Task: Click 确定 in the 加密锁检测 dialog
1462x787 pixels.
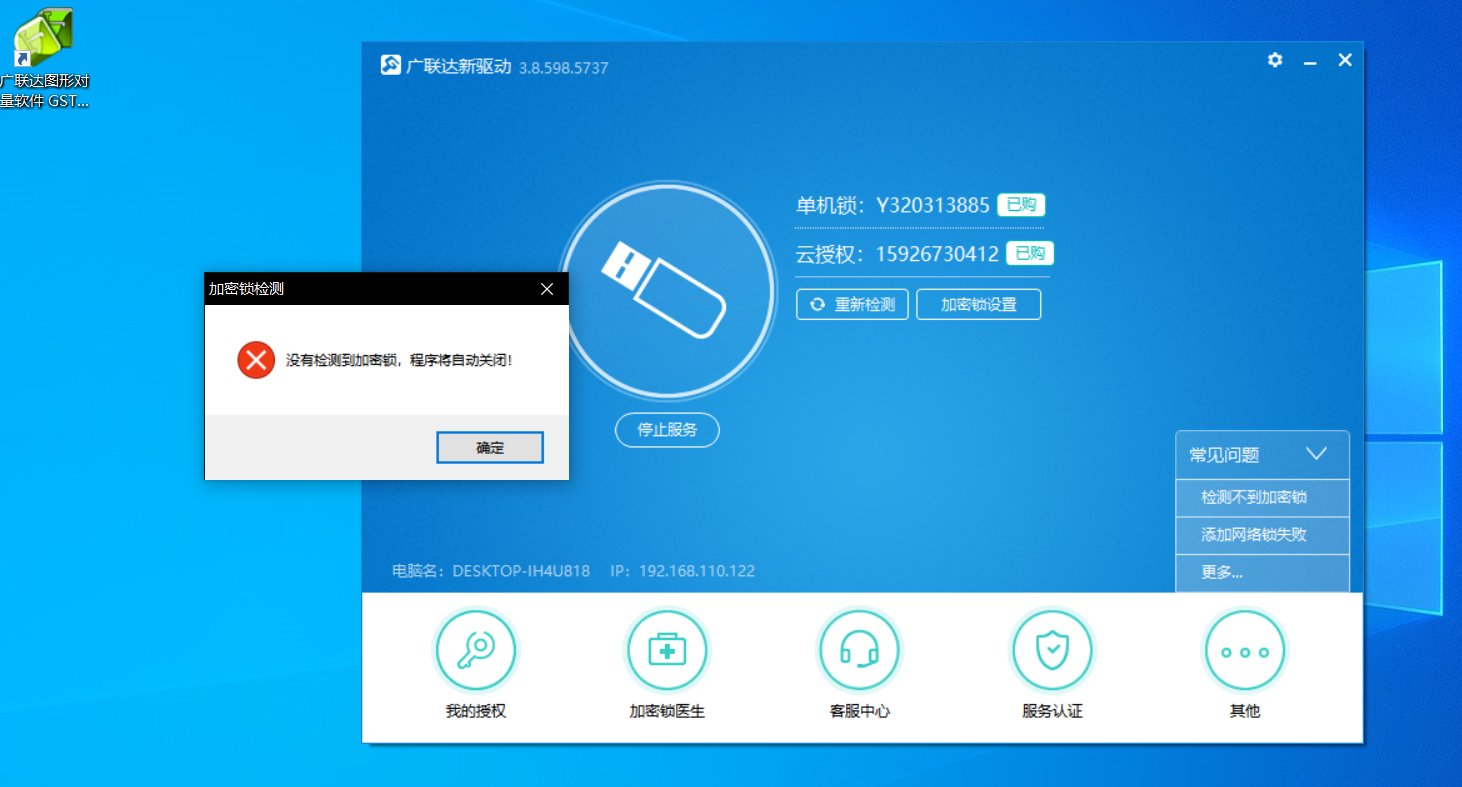Action: coord(490,448)
